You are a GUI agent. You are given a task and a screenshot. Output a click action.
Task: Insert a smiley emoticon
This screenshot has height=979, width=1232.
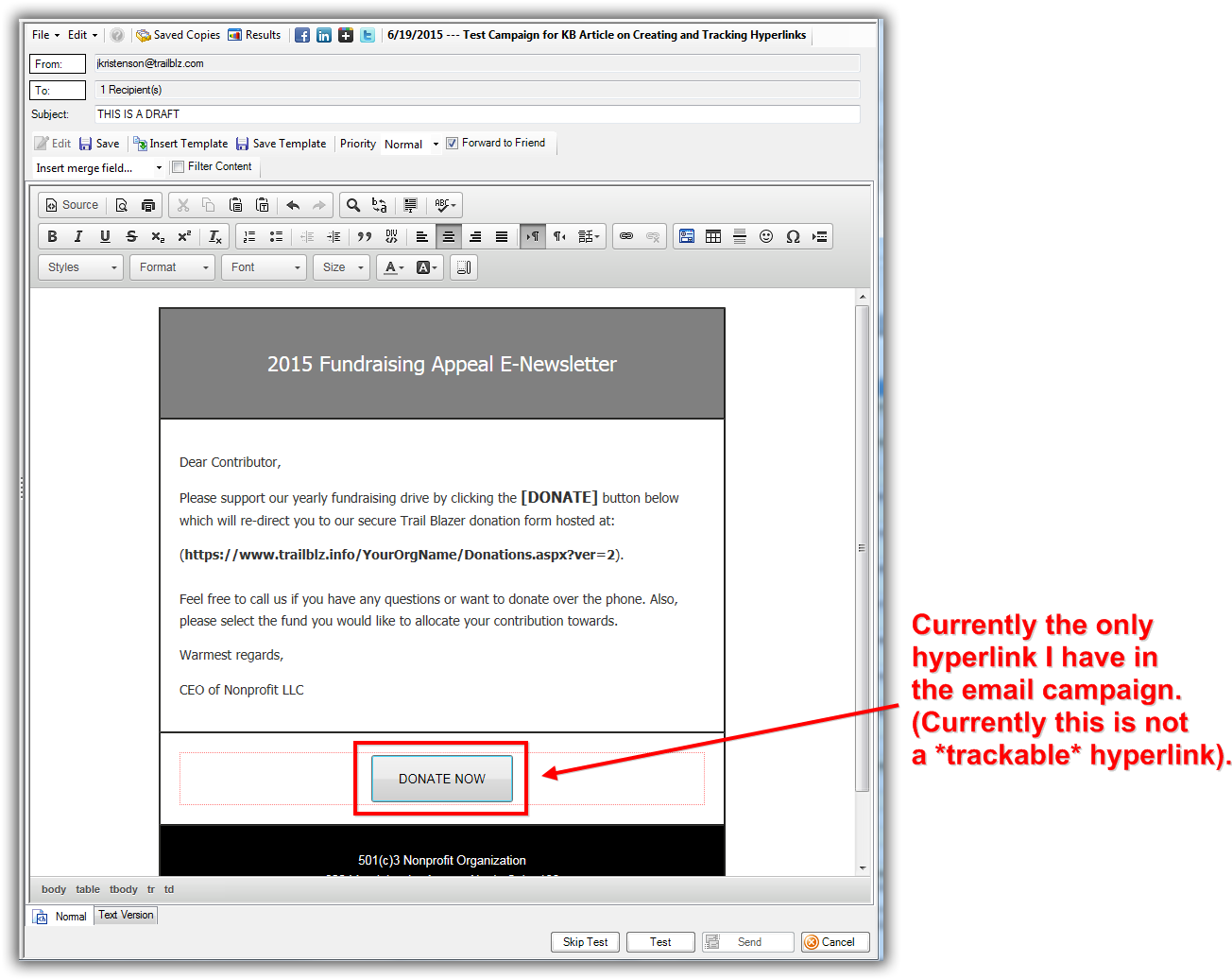click(x=766, y=236)
